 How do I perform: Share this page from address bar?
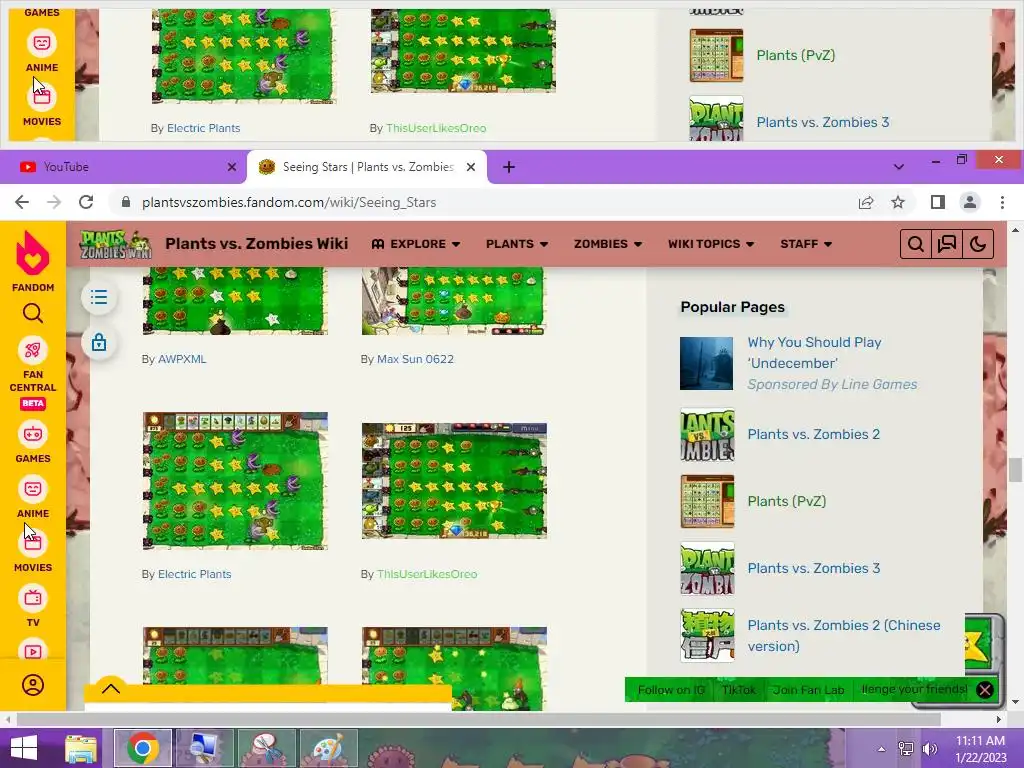(866, 202)
